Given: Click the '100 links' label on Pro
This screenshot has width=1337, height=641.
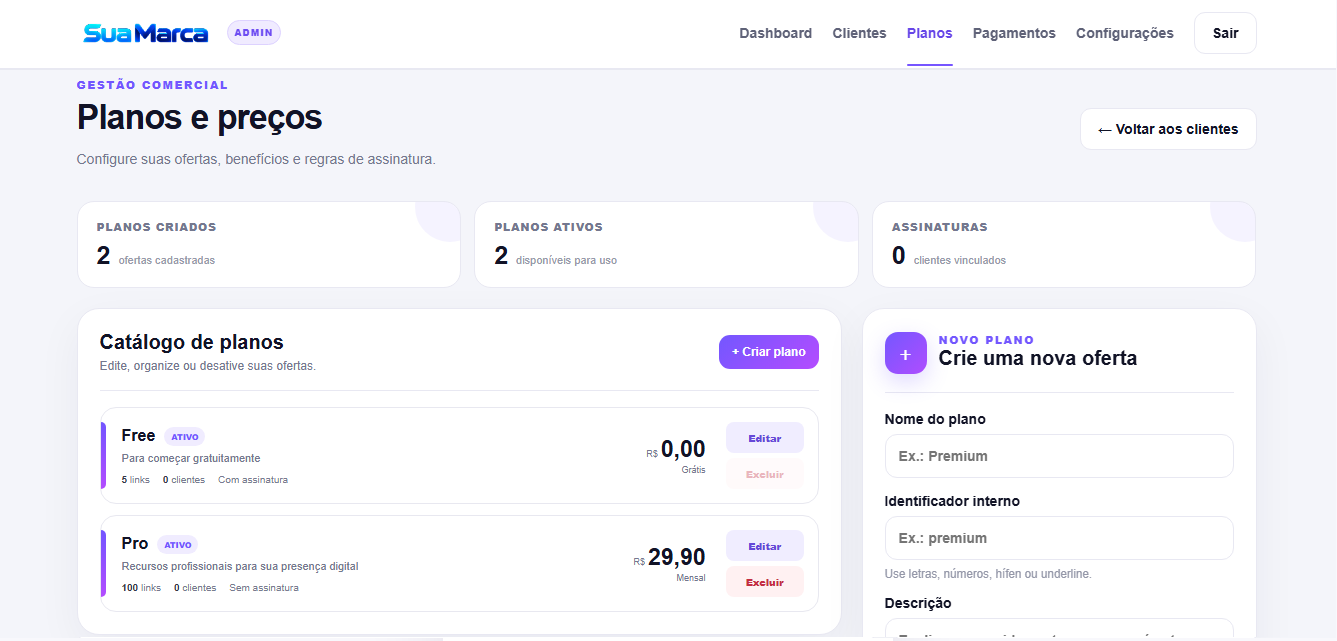Looking at the screenshot, I should coord(141,588).
